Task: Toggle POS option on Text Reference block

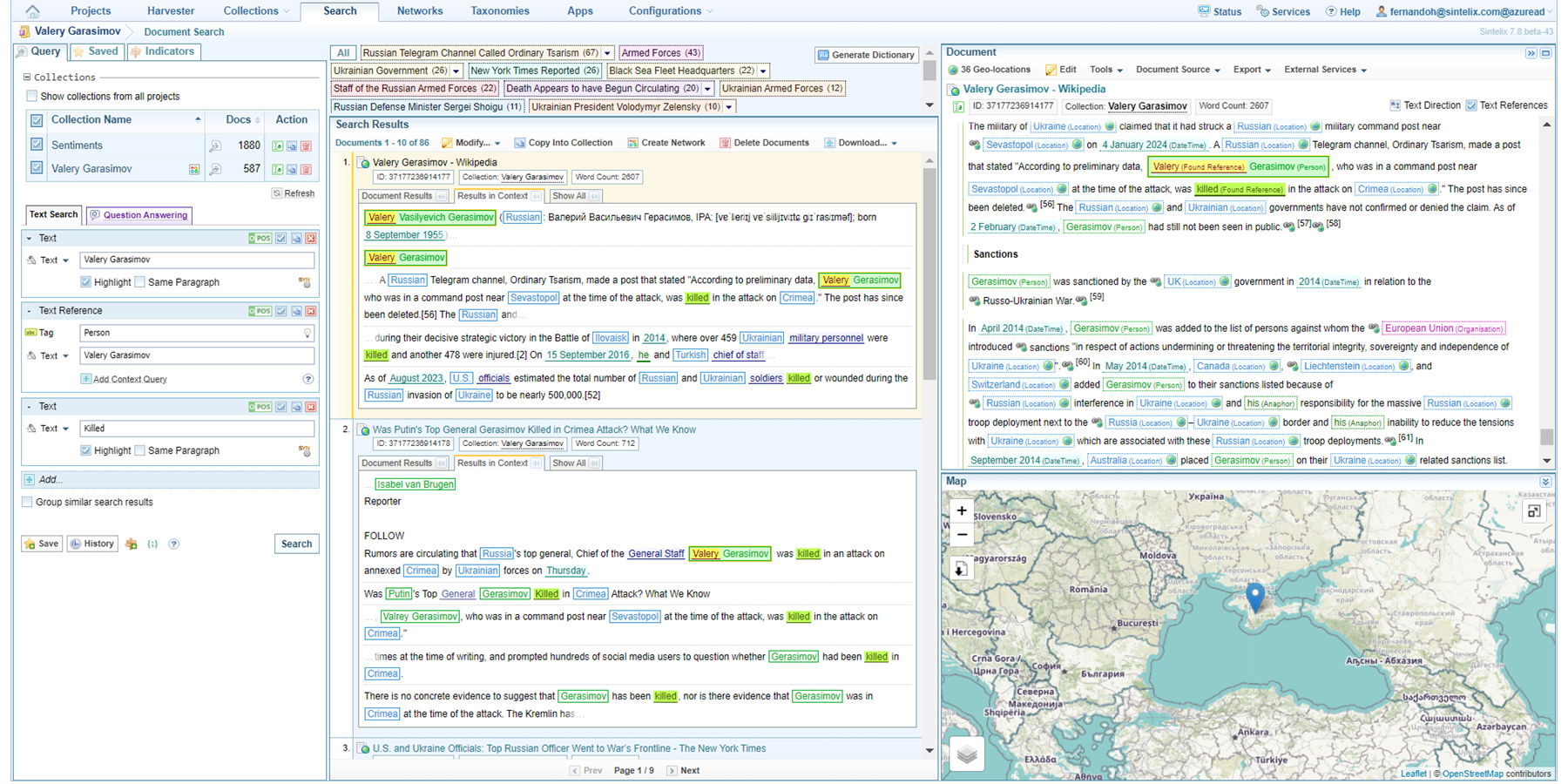Action: point(260,311)
